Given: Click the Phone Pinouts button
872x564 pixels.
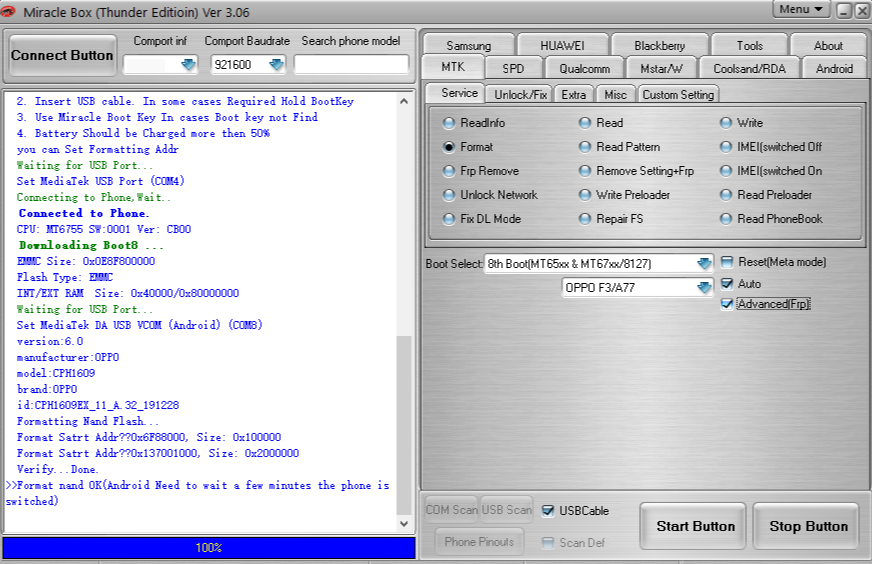Looking at the screenshot, I should (x=479, y=542).
